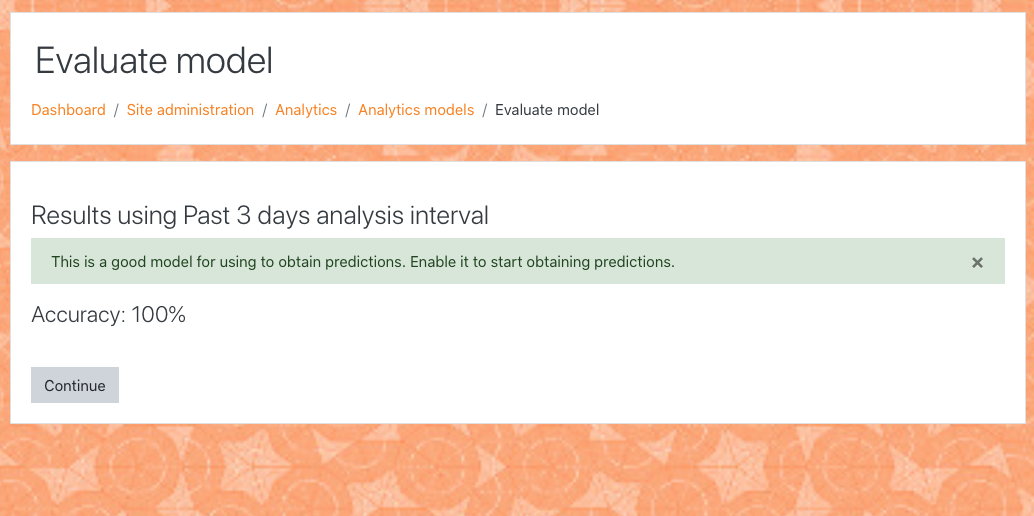Click the word "predictions." ending the alert
Image resolution: width=1034 pixels, height=516 pixels.
point(634,262)
